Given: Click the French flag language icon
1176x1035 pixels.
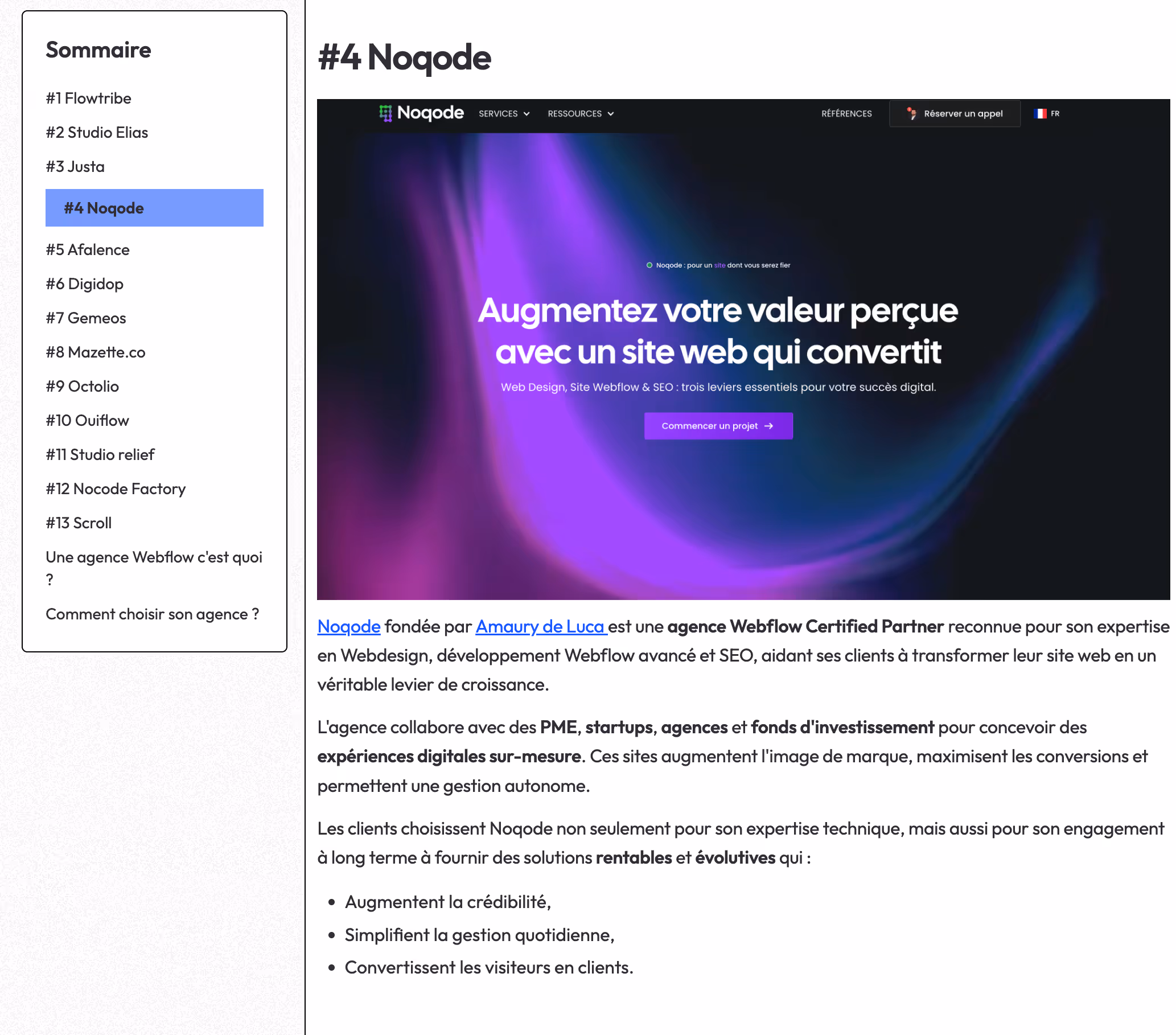Looking at the screenshot, I should pyautogui.click(x=1039, y=114).
